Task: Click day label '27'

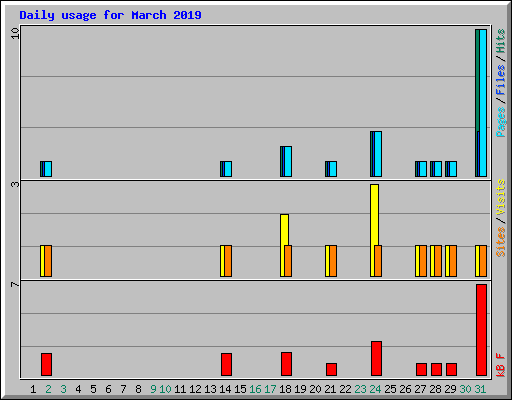Action: [x=420, y=389]
